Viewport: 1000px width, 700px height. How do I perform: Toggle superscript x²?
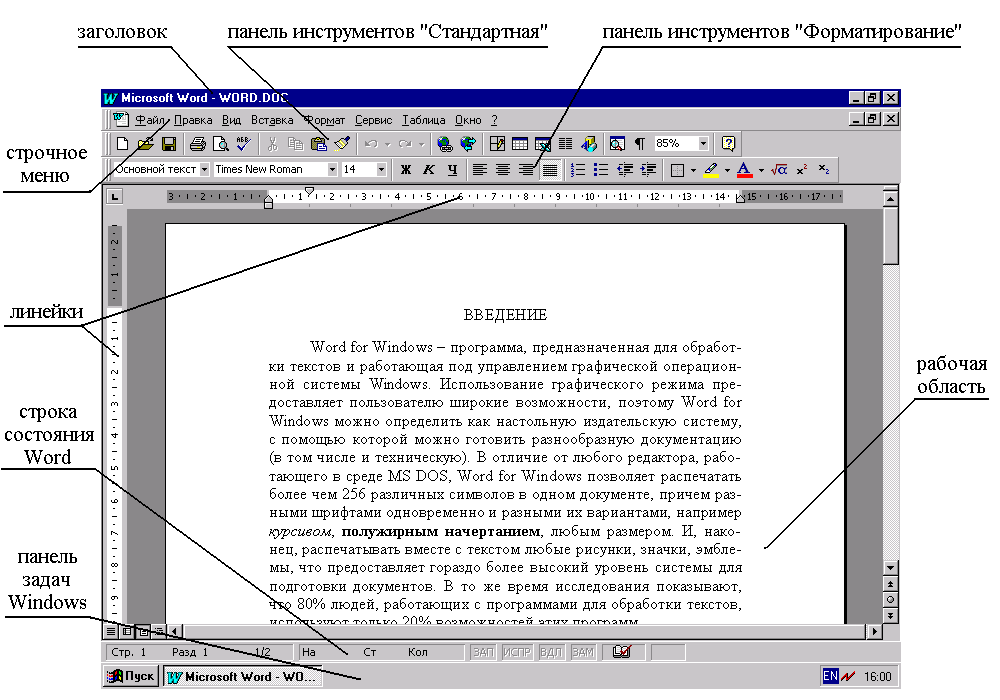(x=802, y=170)
